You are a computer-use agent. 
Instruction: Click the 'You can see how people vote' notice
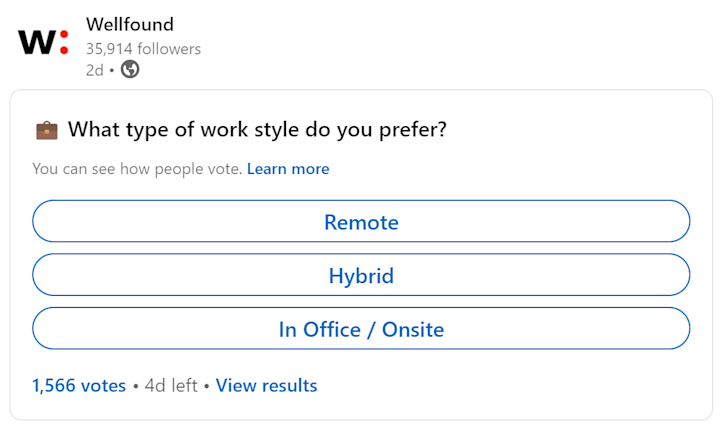coord(137,169)
